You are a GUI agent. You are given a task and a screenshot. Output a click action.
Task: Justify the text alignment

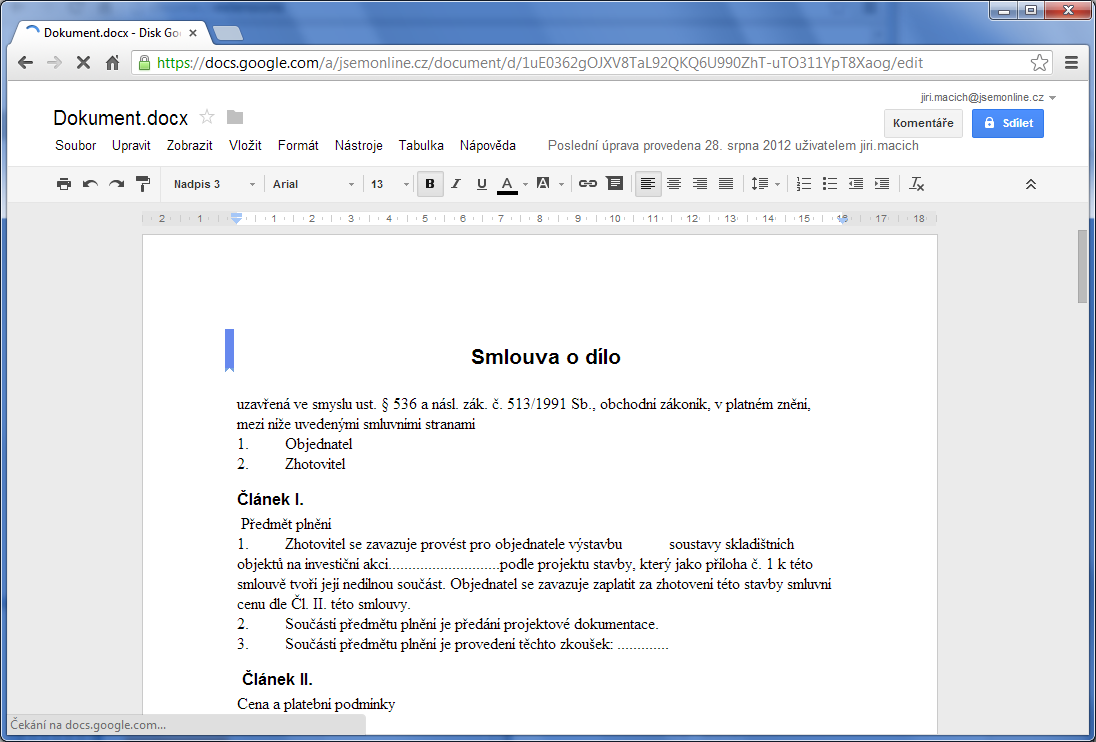pyautogui.click(x=726, y=184)
